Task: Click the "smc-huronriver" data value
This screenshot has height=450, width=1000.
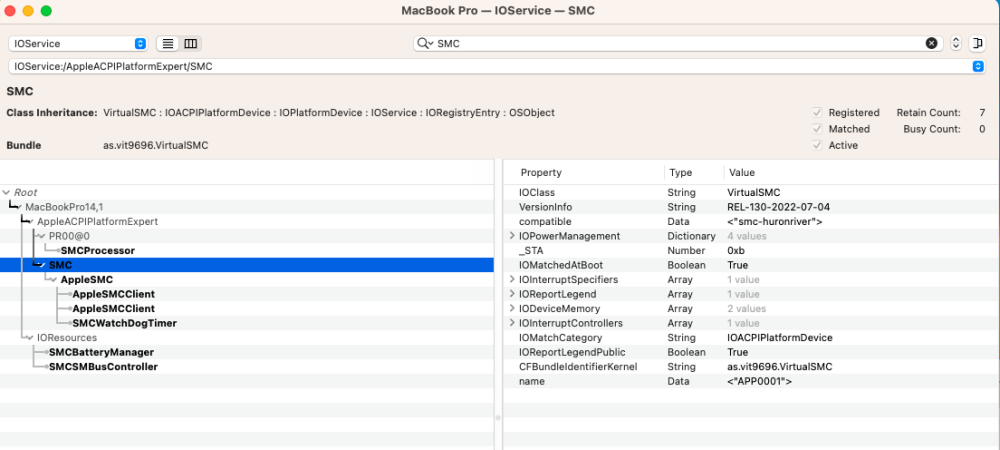Action: 774,222
